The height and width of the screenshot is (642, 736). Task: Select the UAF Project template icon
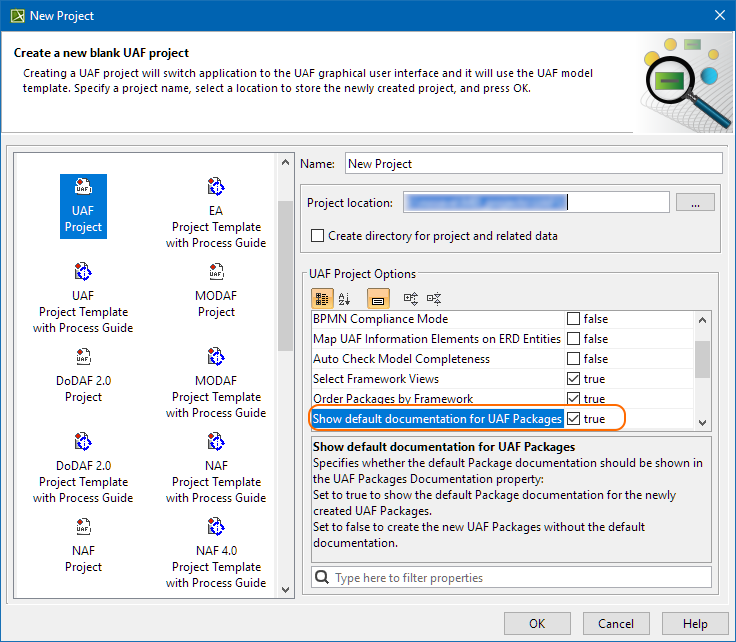tap(83, 187)
